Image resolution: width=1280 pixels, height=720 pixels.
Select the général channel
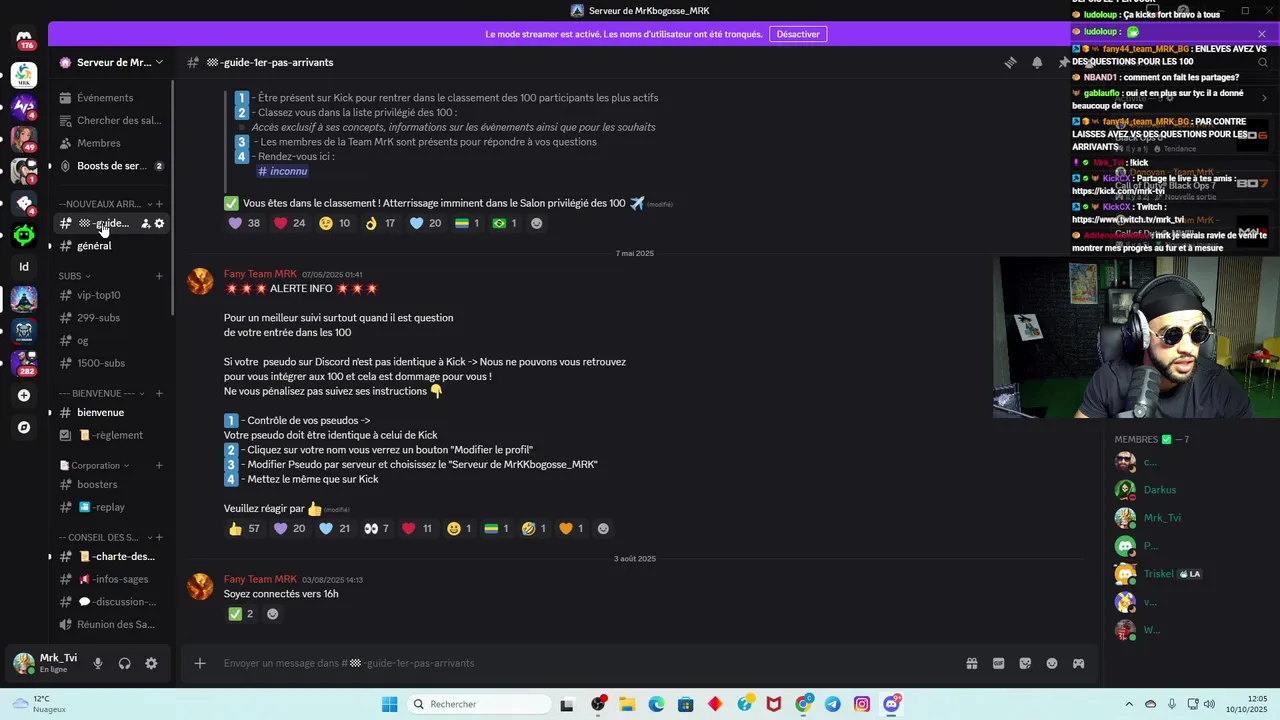click(111, 246)
